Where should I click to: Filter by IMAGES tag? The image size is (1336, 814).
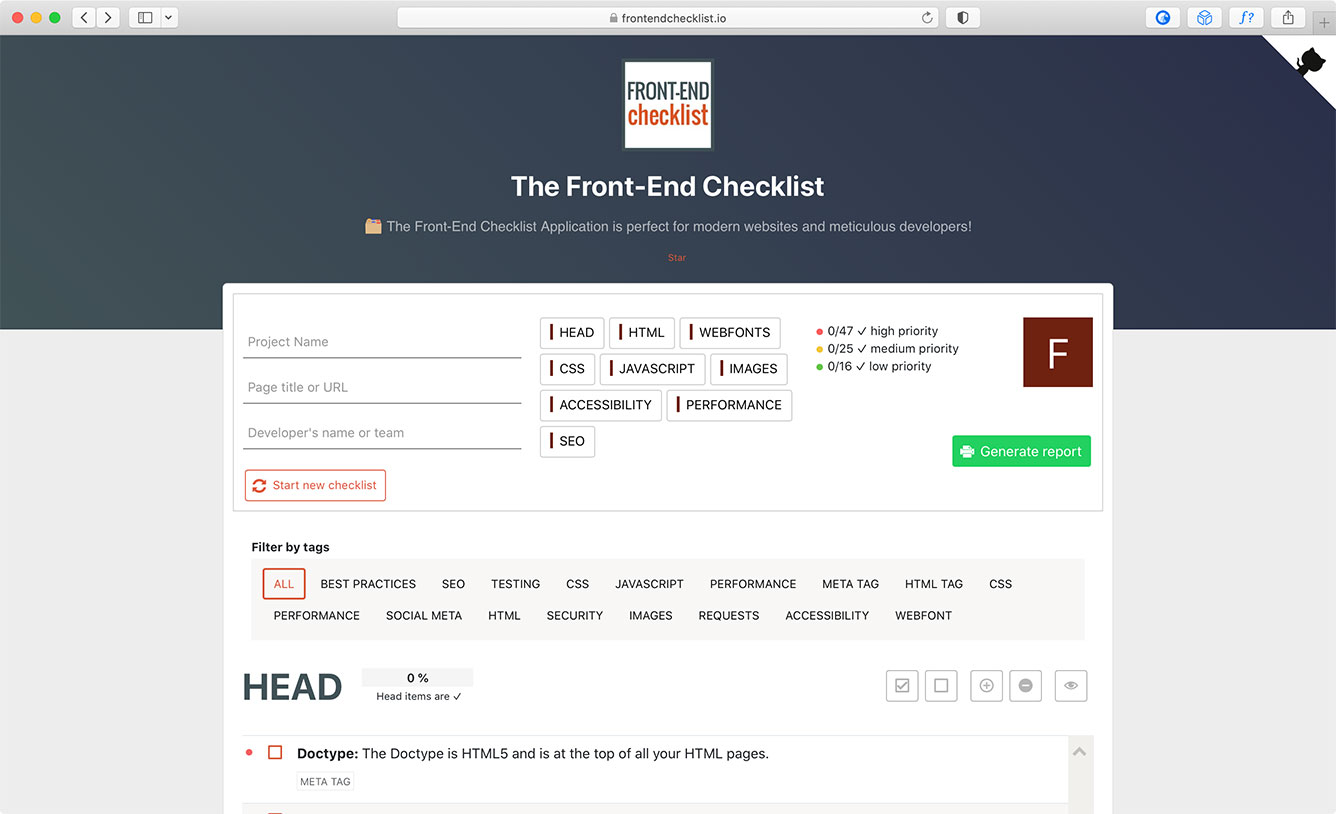click(651, 616)
